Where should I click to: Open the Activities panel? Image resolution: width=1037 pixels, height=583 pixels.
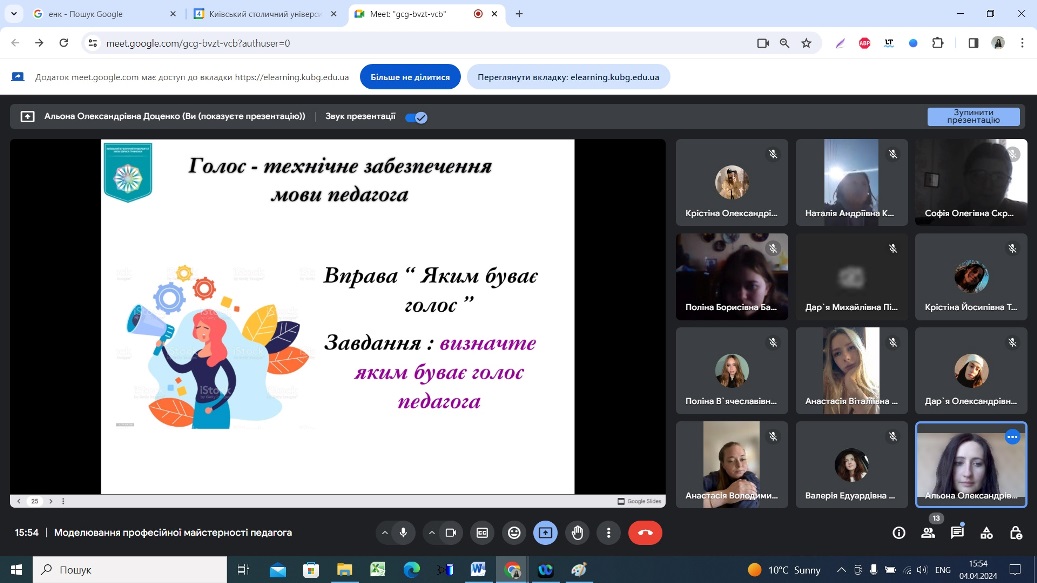[x=987, y=533]
